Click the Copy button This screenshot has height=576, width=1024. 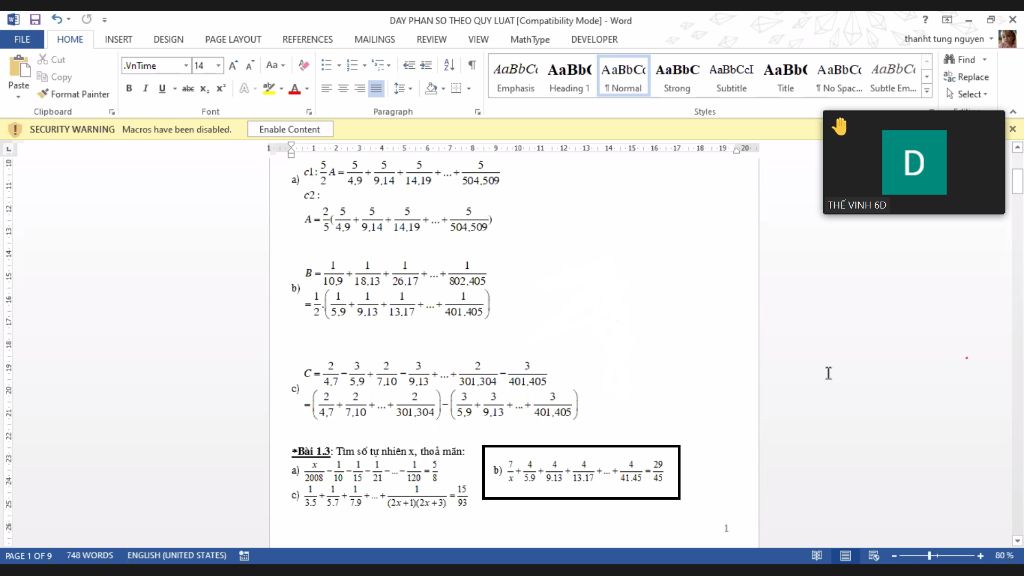(x=54, y=77)
